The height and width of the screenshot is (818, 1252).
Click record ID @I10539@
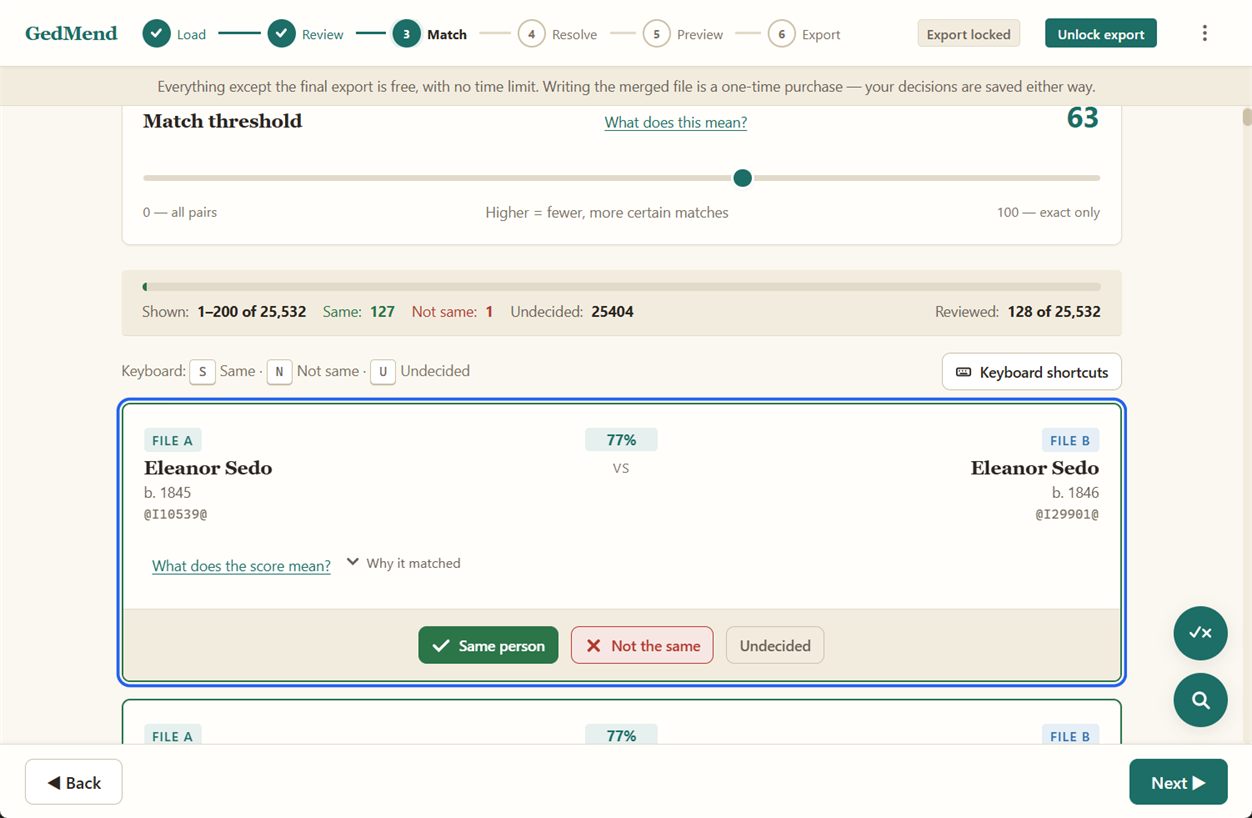point(176,514)
